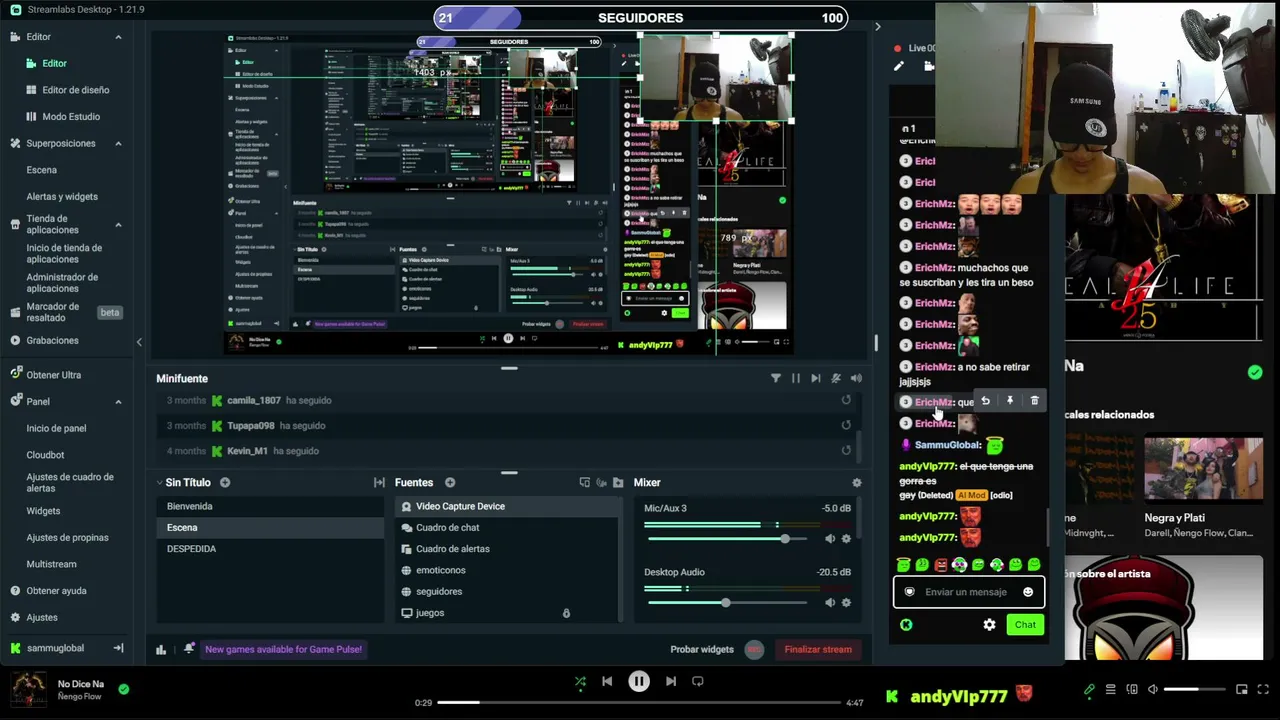Remove No Dice Na from liked songs
The image size is (1280, 720).
point(124,689)
